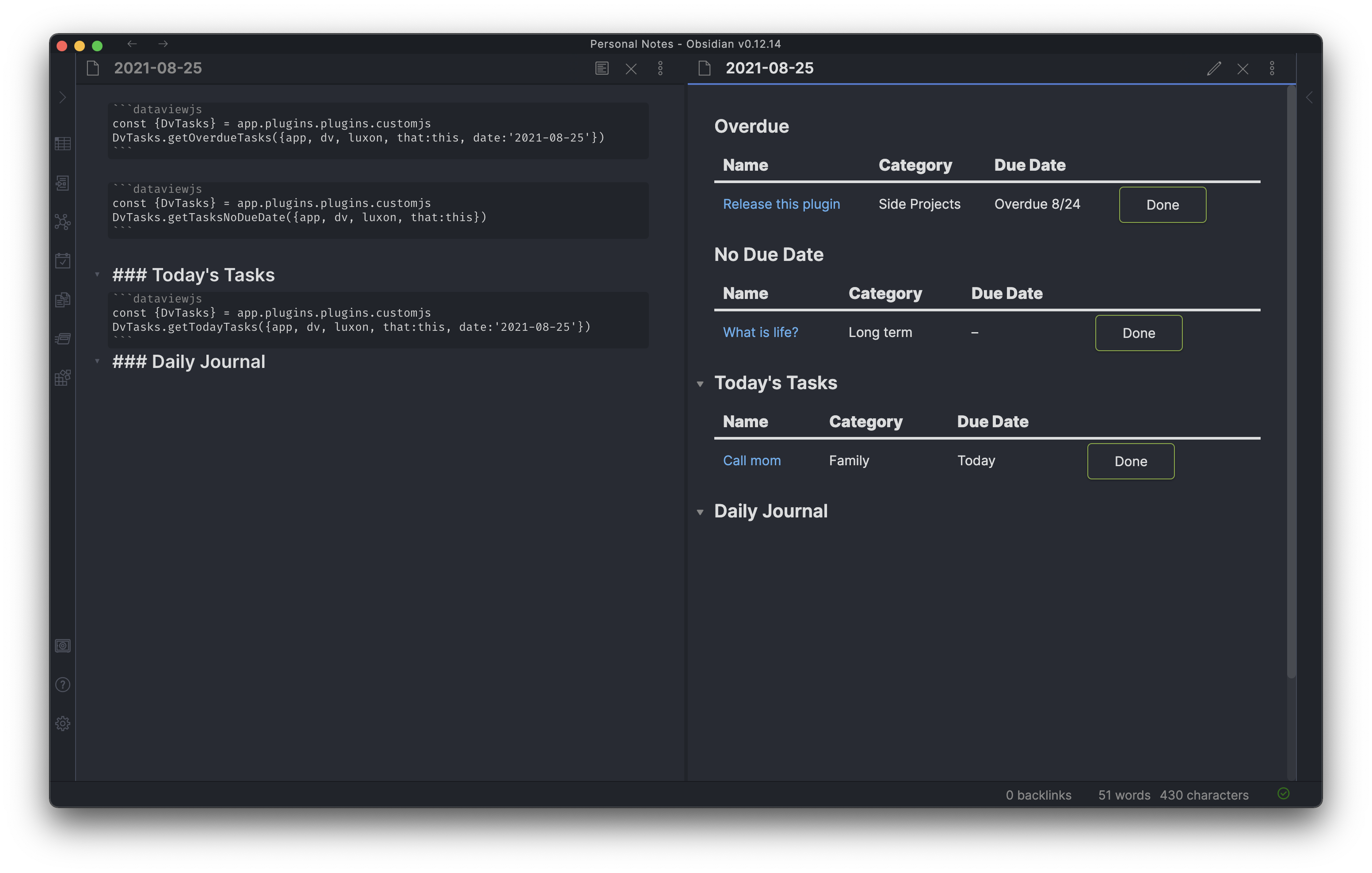The width and height of the screenshot is (1372, 873).
Task: Open today's daily note calendar icon
Action: coord(63,260)
